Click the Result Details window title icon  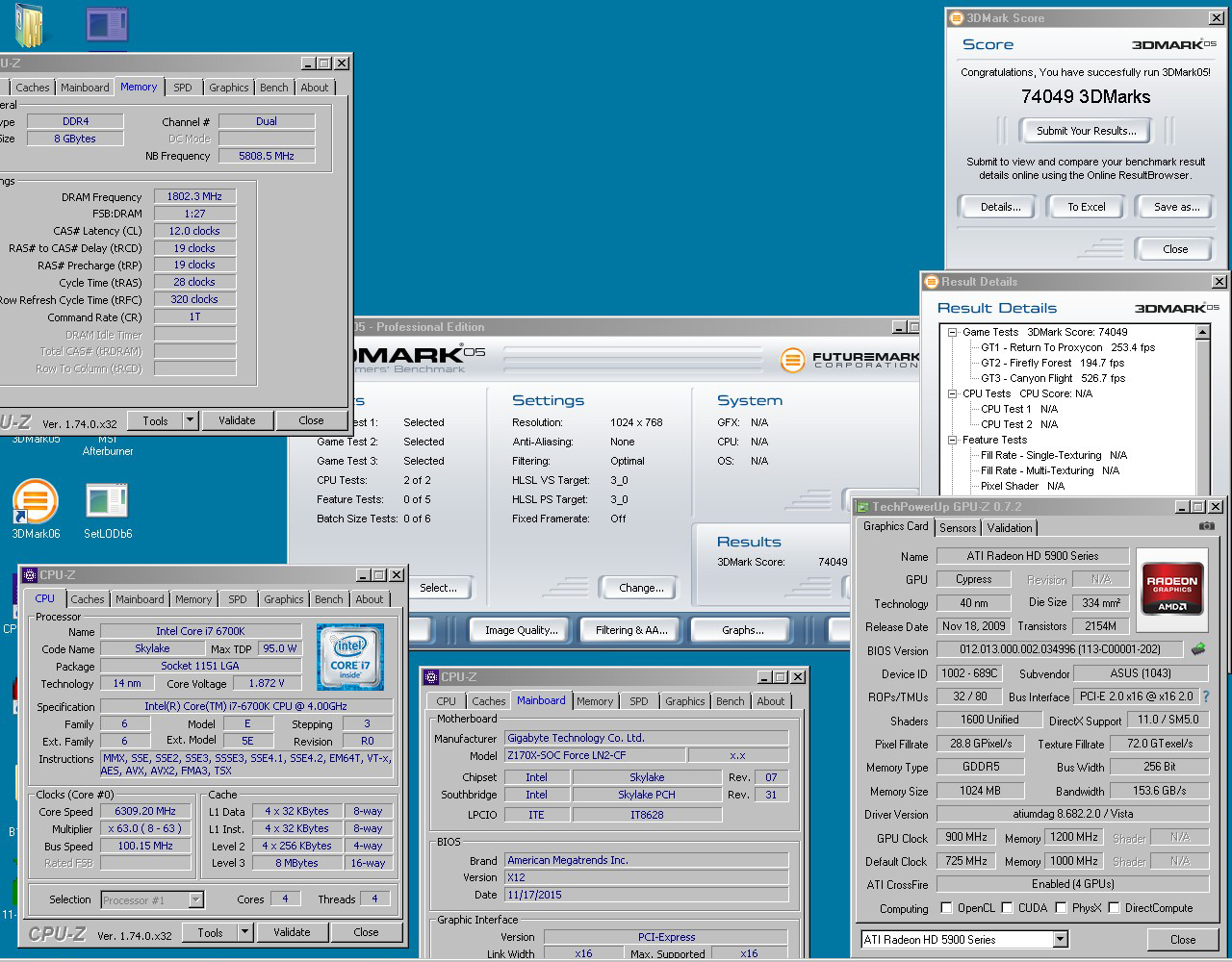(931, 282)
